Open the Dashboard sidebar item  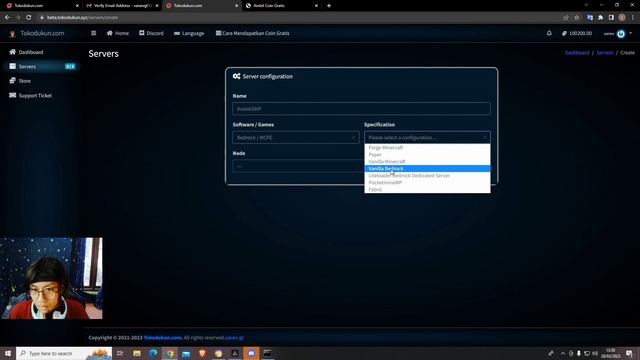(26, 52)
